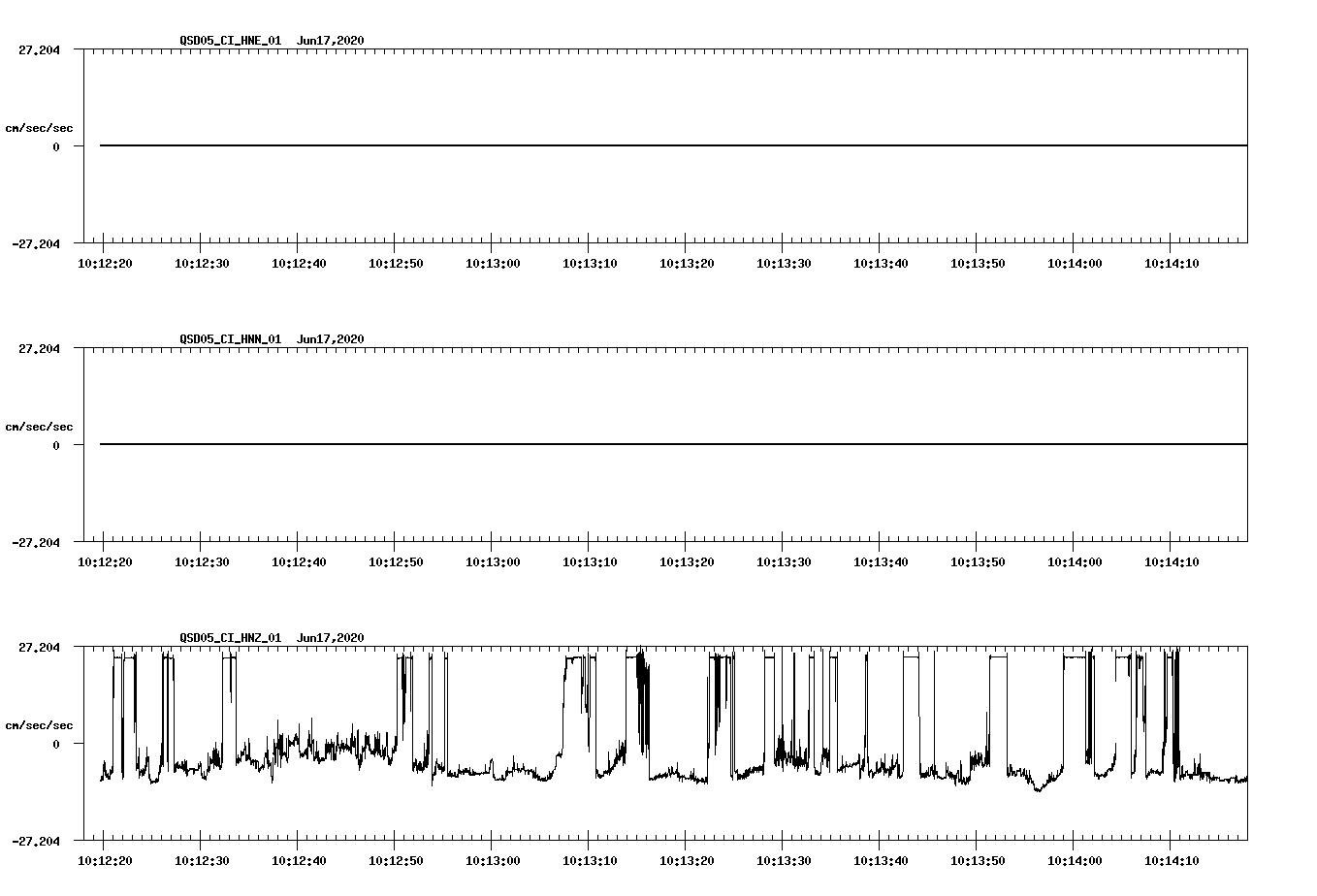Click the 10:12:40 time label under HNE plot
Screen dimensions: 1317x896
click(x=299, y=264)
